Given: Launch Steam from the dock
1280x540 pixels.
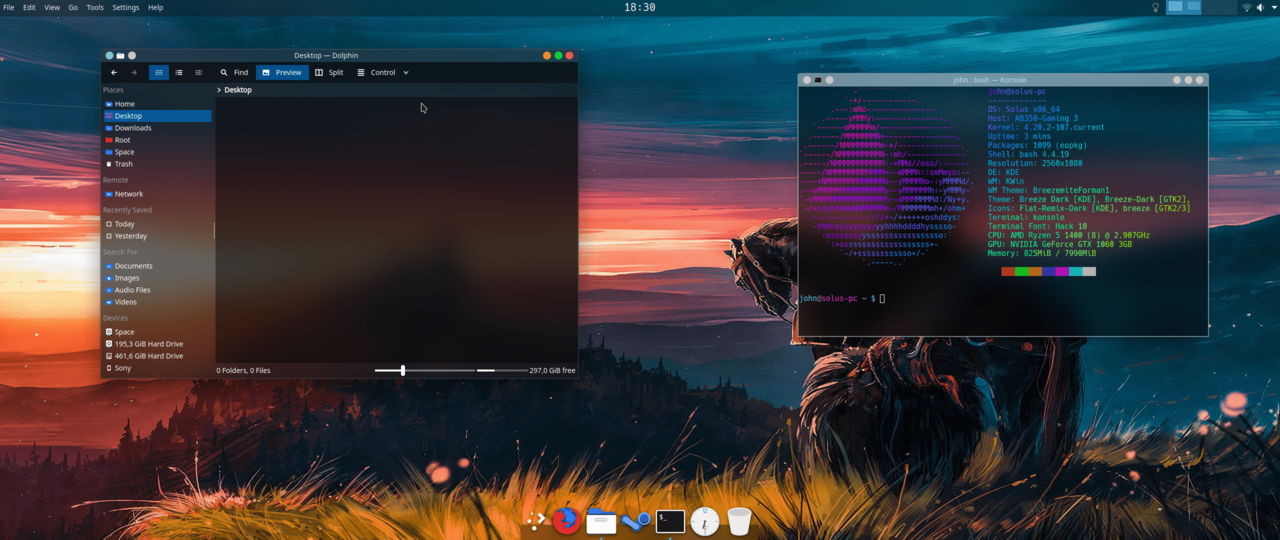Looking at the screenshot, I should [636, 520].
